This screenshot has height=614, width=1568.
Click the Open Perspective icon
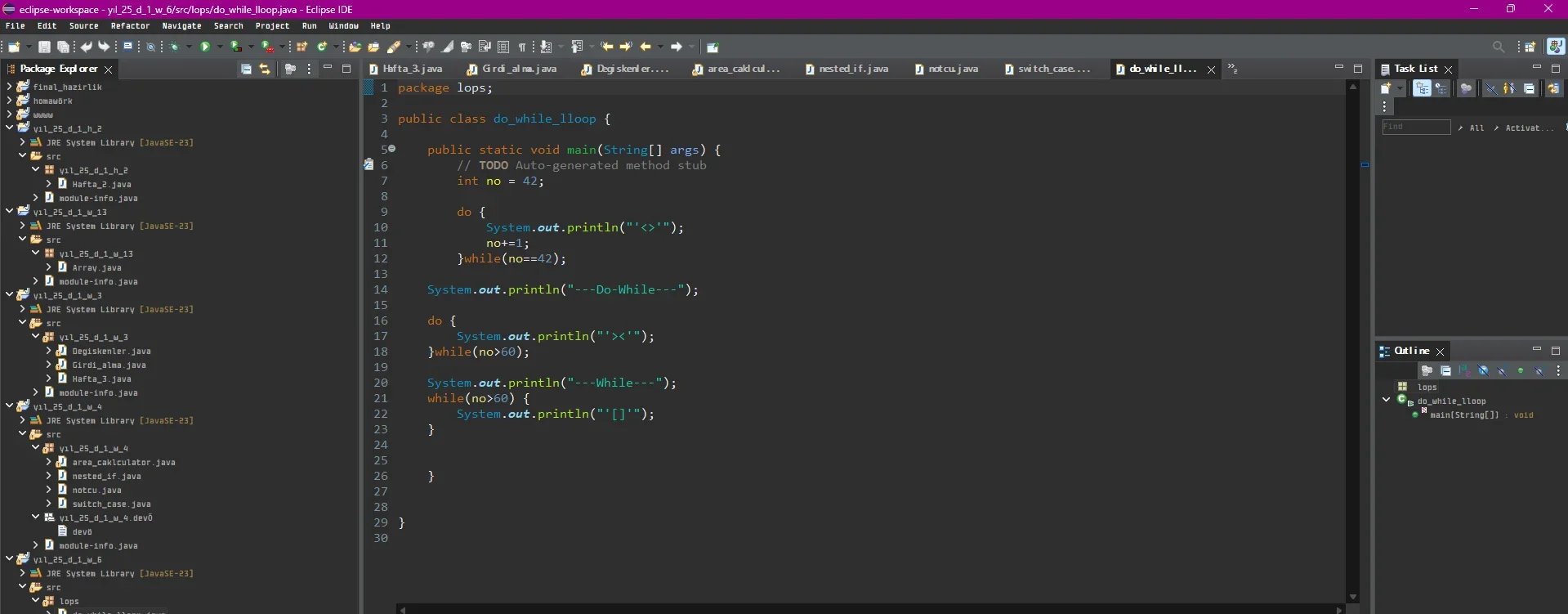click(1530, 47)
